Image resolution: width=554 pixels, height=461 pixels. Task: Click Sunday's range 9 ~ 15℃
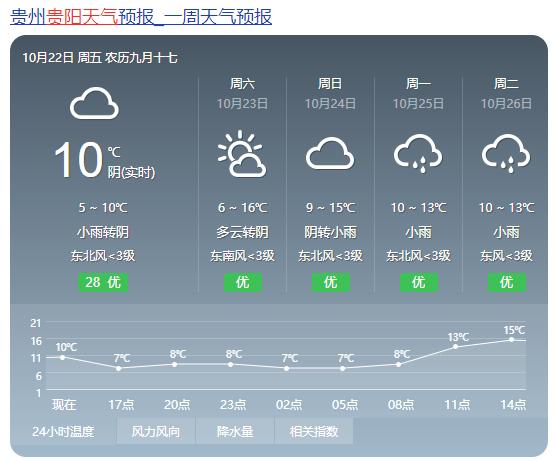(x=330, y=207)
